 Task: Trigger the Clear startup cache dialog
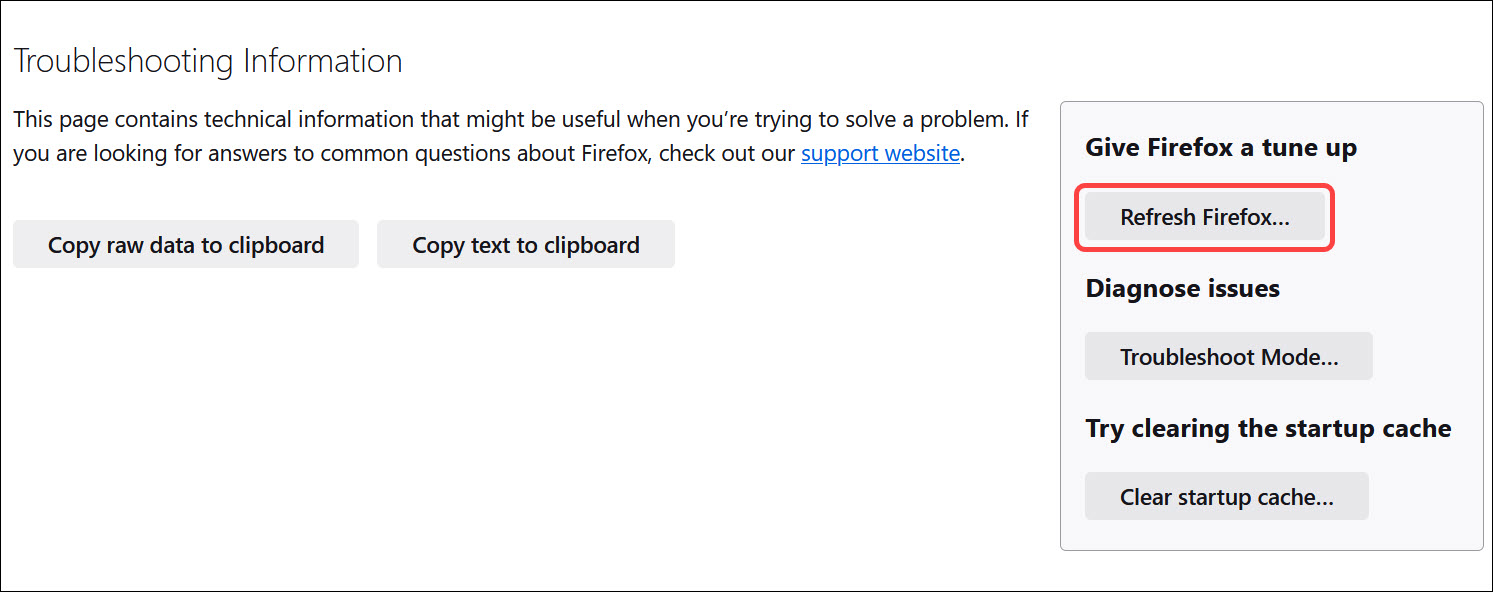1226,495
